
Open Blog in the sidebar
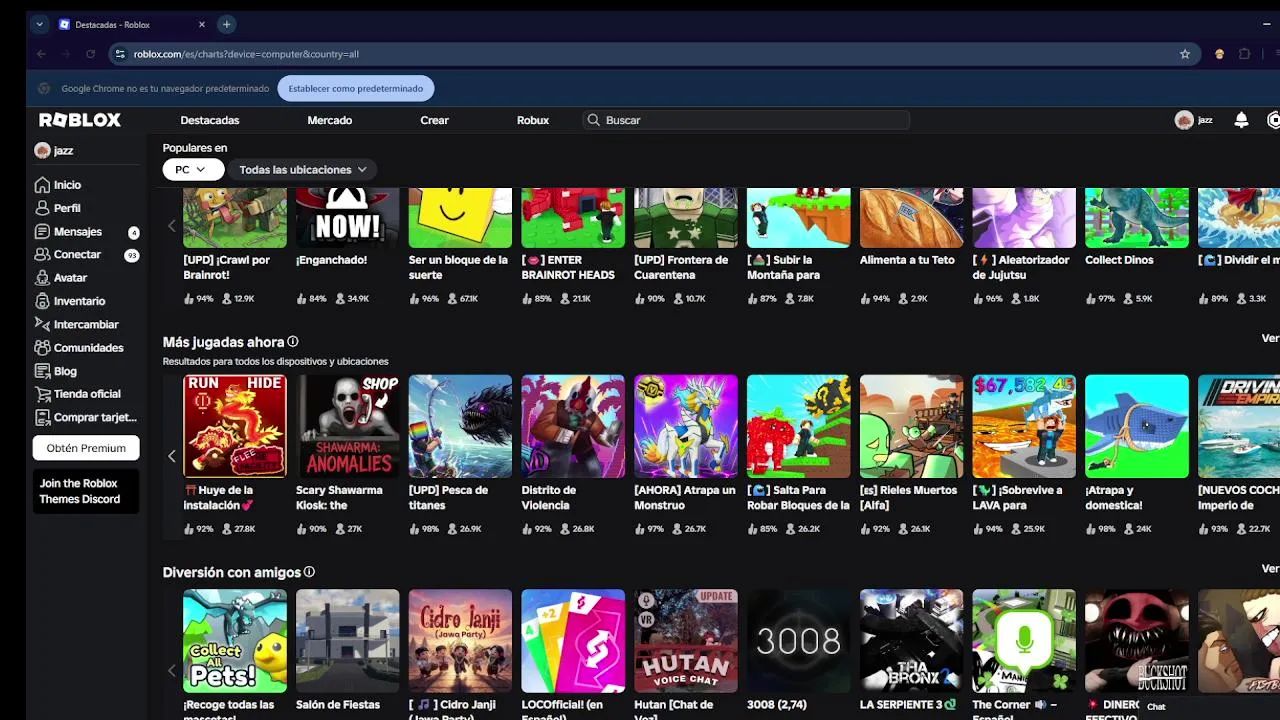coord(55,371)
